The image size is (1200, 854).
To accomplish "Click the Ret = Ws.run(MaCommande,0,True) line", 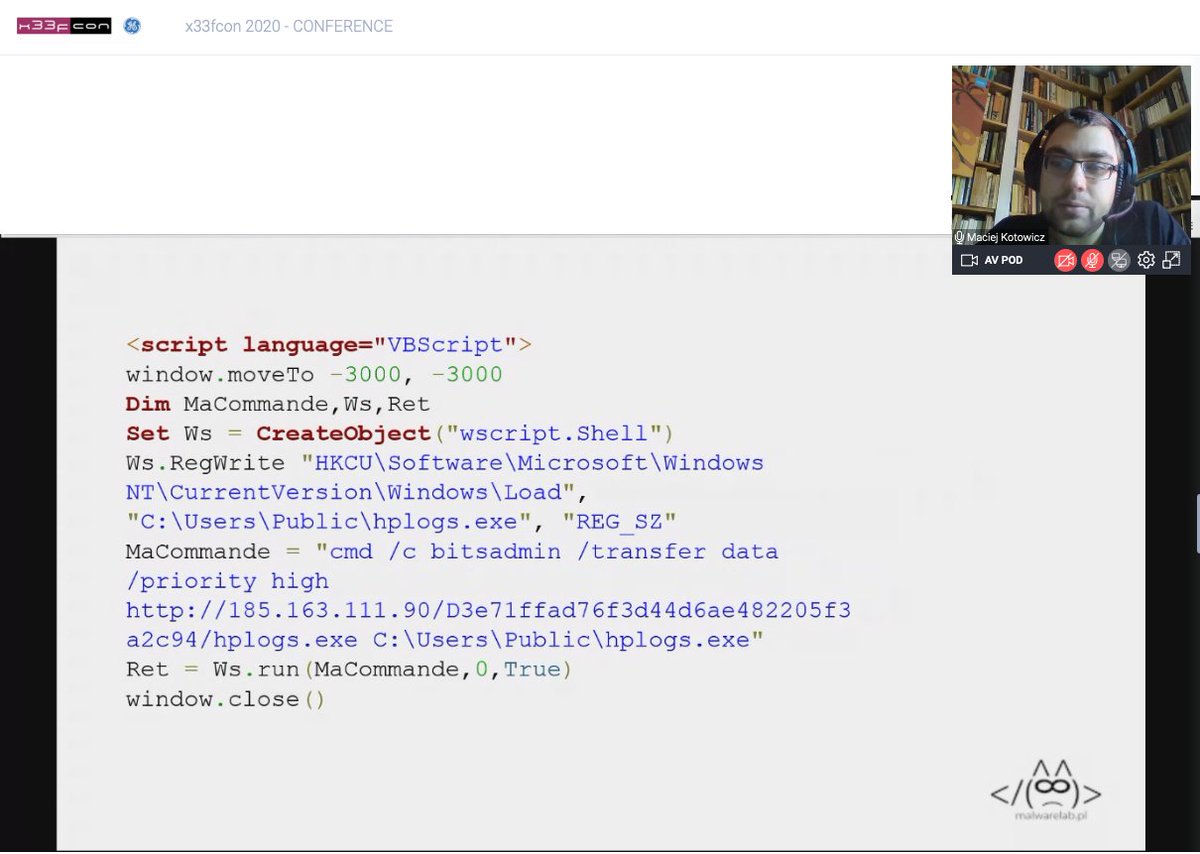I will 350,669.
